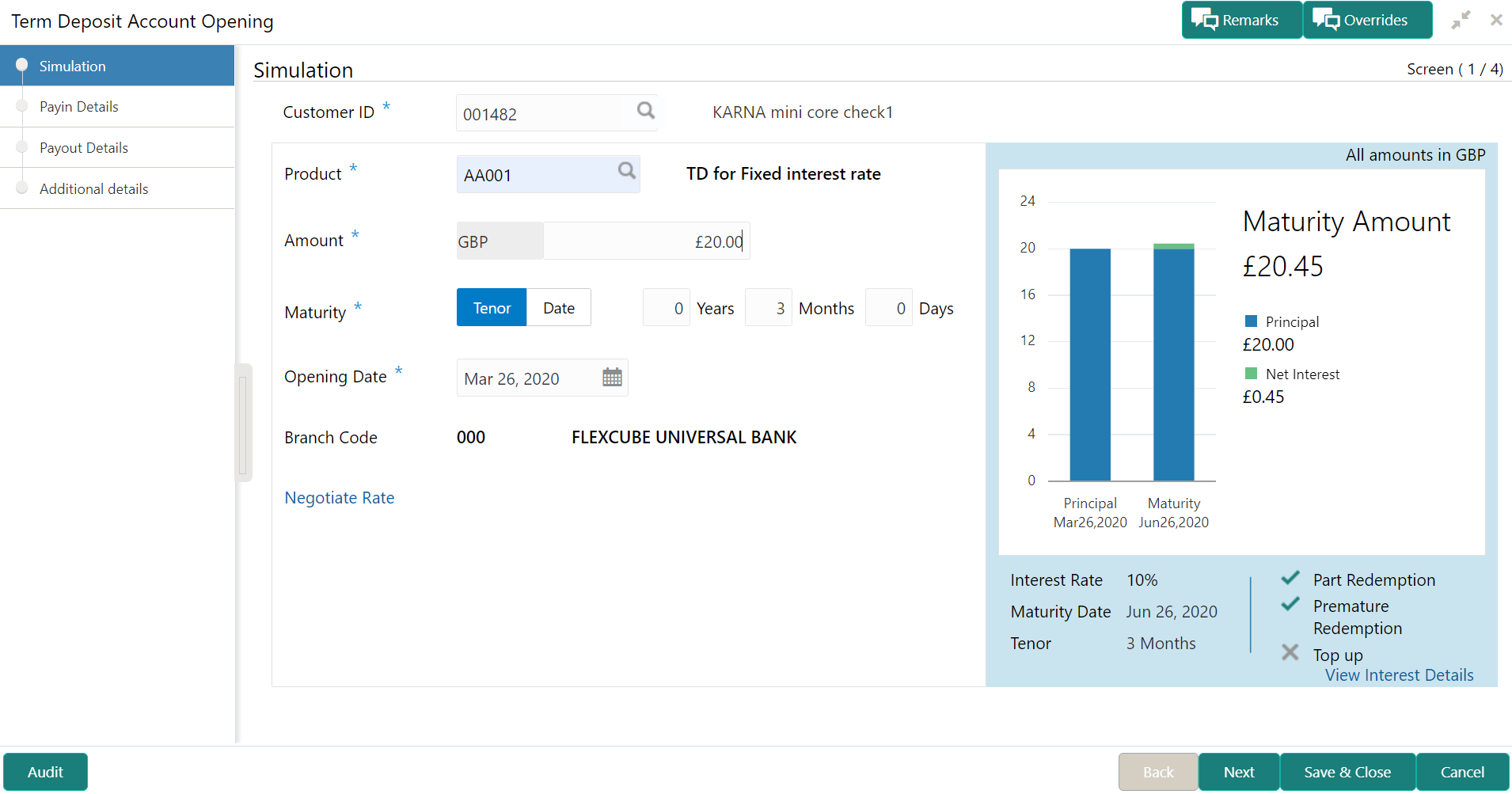Click the Back button

pyautogui.click(x=1158, y=772)
